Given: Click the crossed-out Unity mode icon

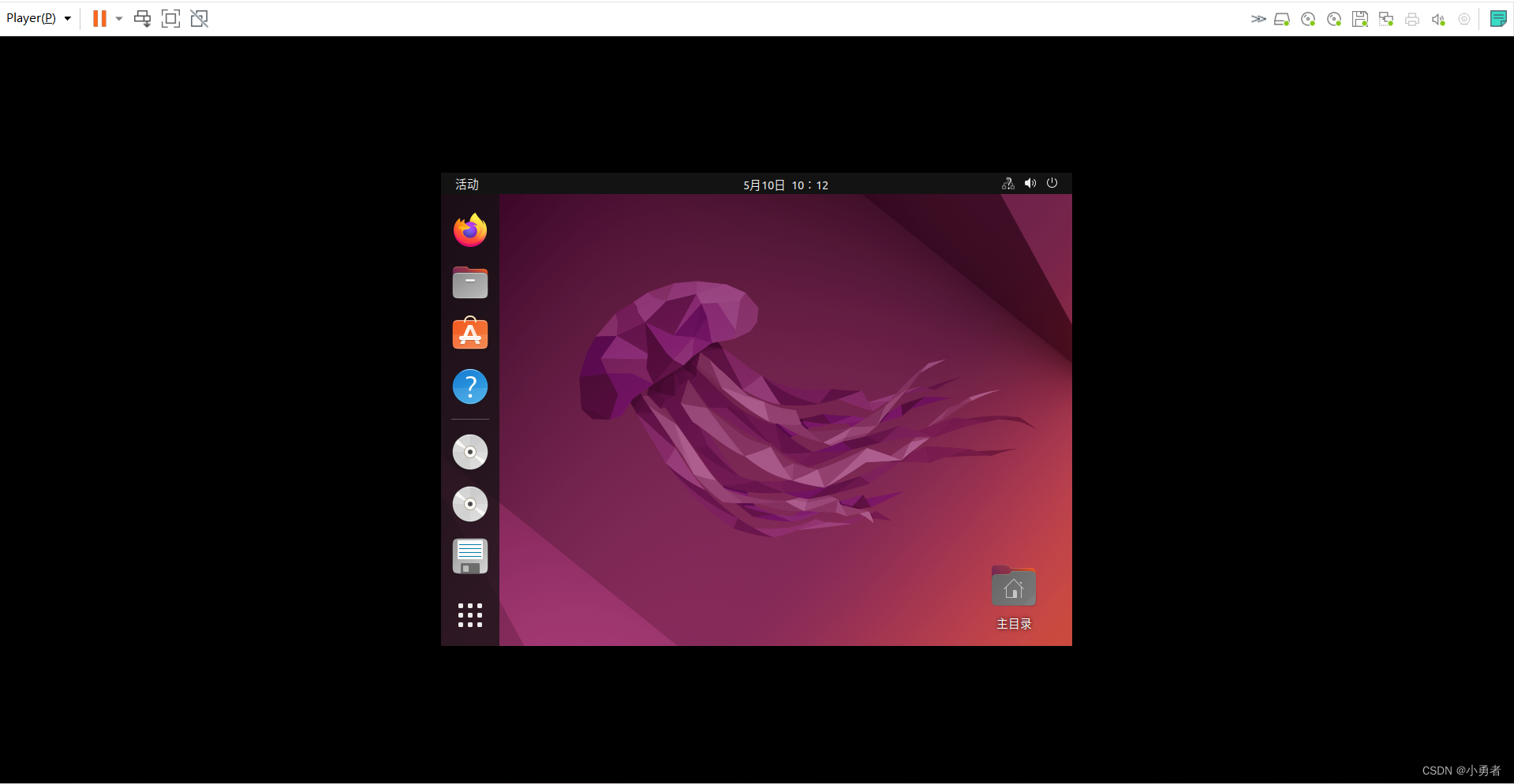Looking at the screenshot, I should (x=200, y=18).
